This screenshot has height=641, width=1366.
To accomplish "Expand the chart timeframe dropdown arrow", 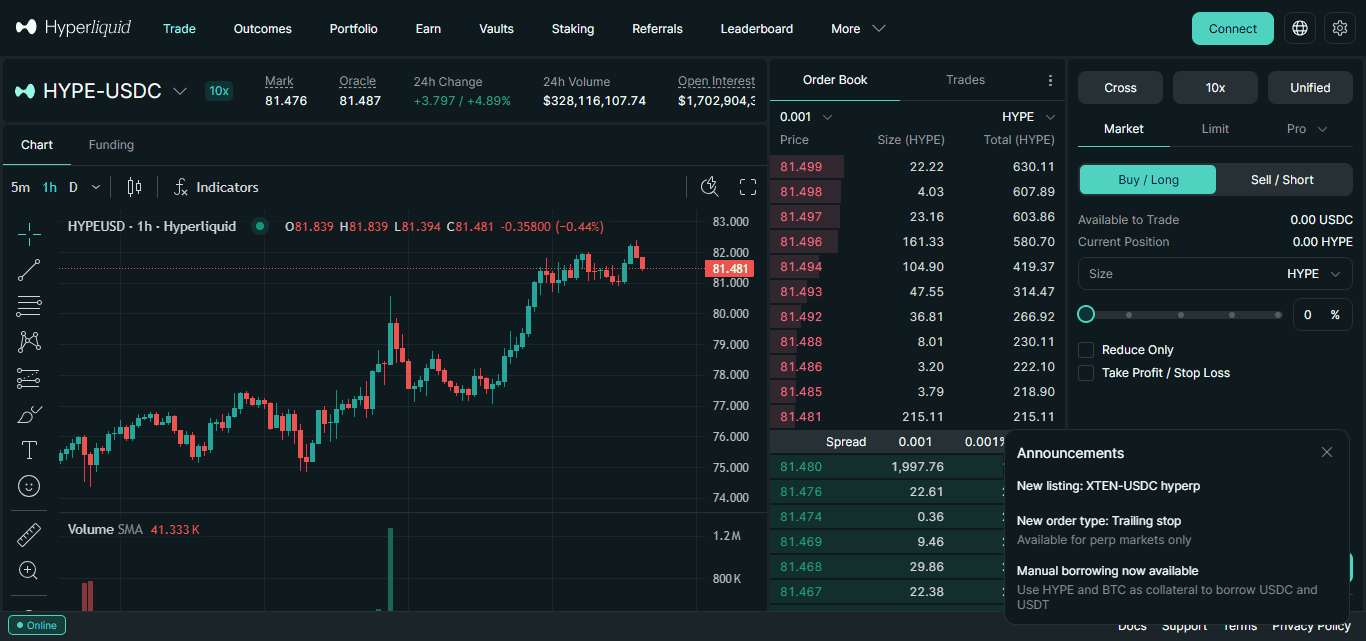I will pyautogui.click(x=96, y=187).
